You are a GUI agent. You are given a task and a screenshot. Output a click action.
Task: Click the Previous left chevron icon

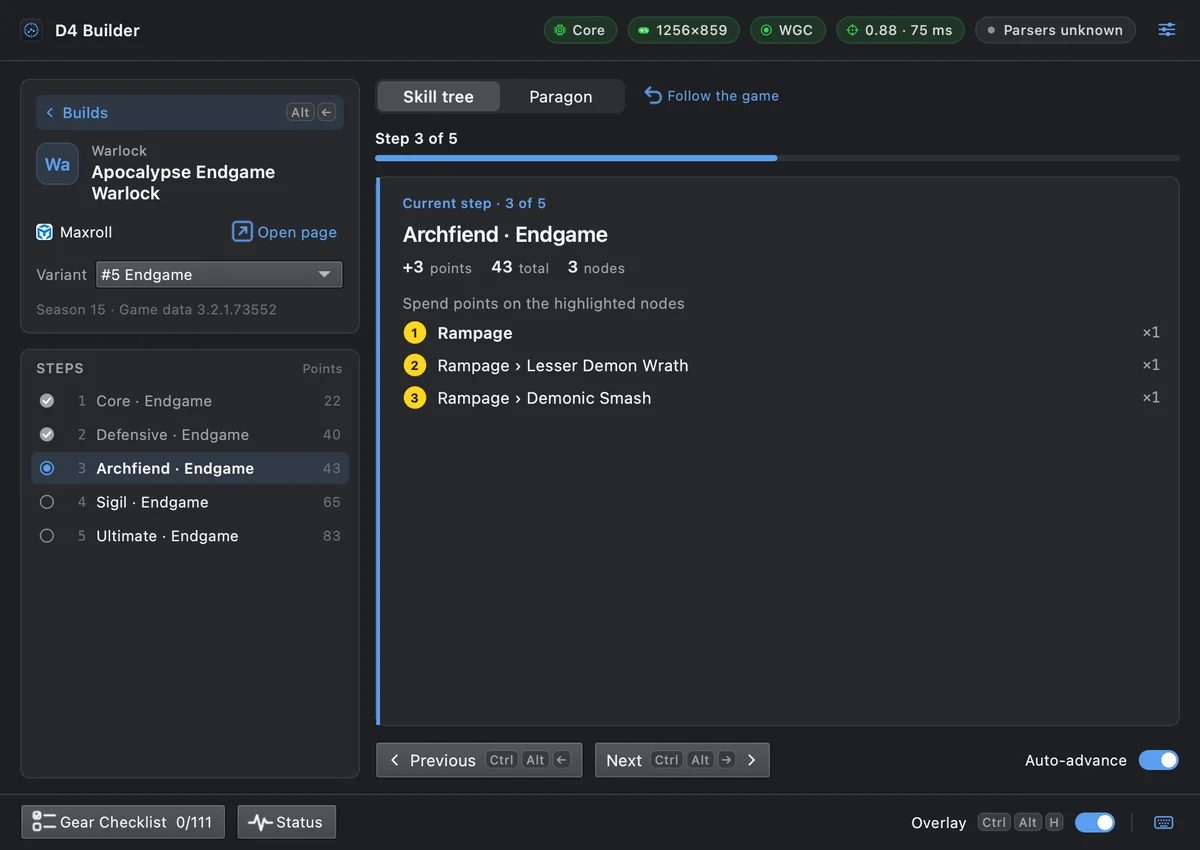tap(394, 760)
